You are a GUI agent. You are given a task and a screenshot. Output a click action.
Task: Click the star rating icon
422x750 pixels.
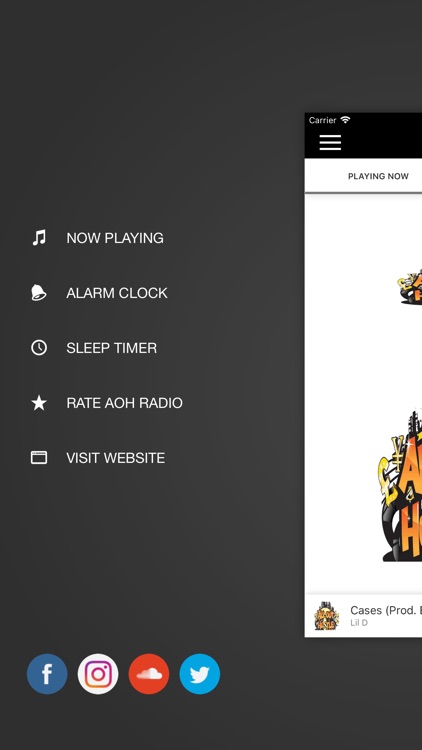(x=39, y=403)
